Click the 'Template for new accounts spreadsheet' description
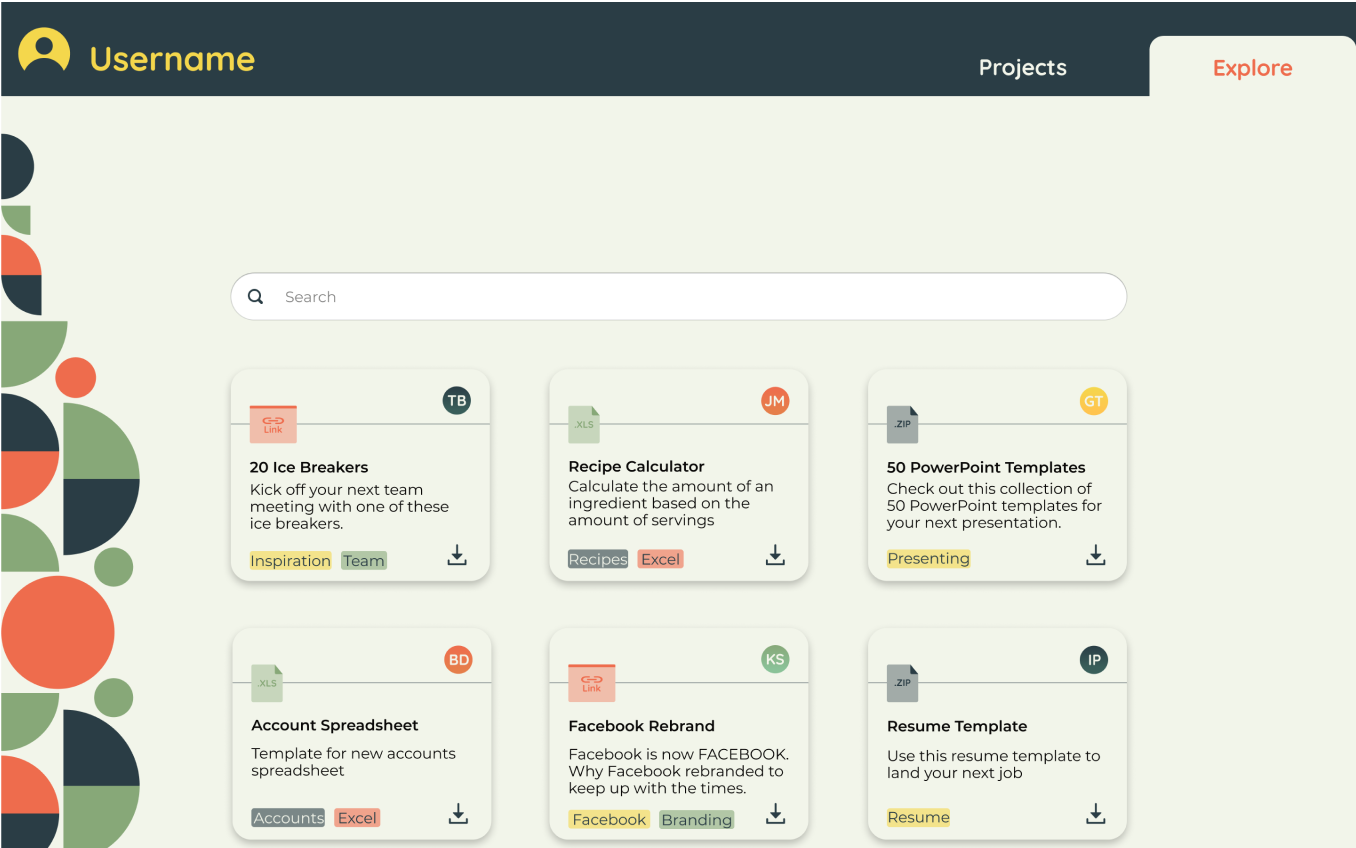Viewport: 1356px width, 848px height. coord(353,762)
